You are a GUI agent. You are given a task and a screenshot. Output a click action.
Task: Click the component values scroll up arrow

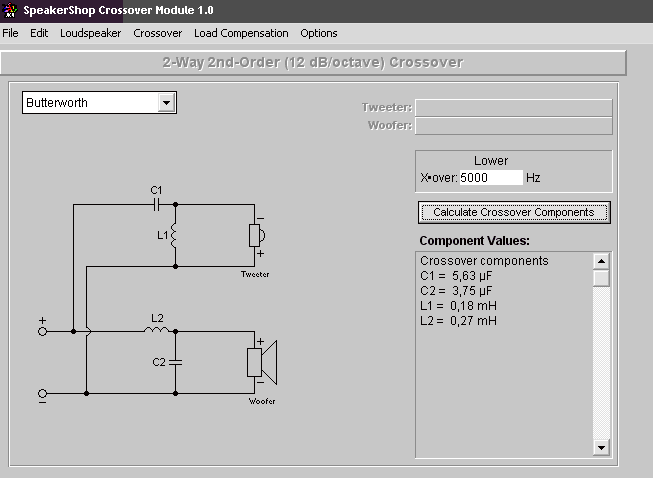(601, 262)
